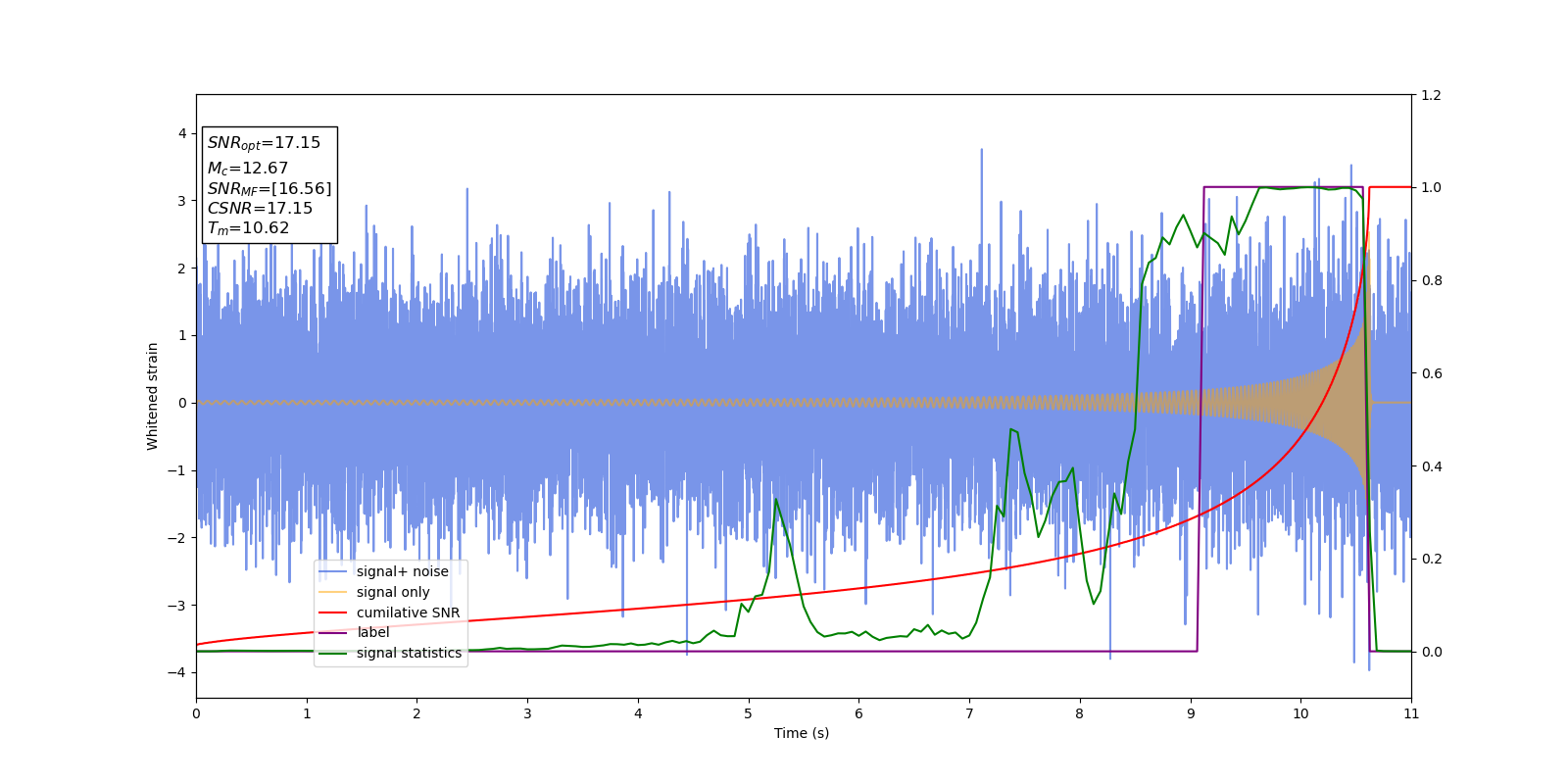Click the x-axis tick label 11
The height and width of the screenshot is (784, 1568).
pyautogui.click(x=1411, y=713)
